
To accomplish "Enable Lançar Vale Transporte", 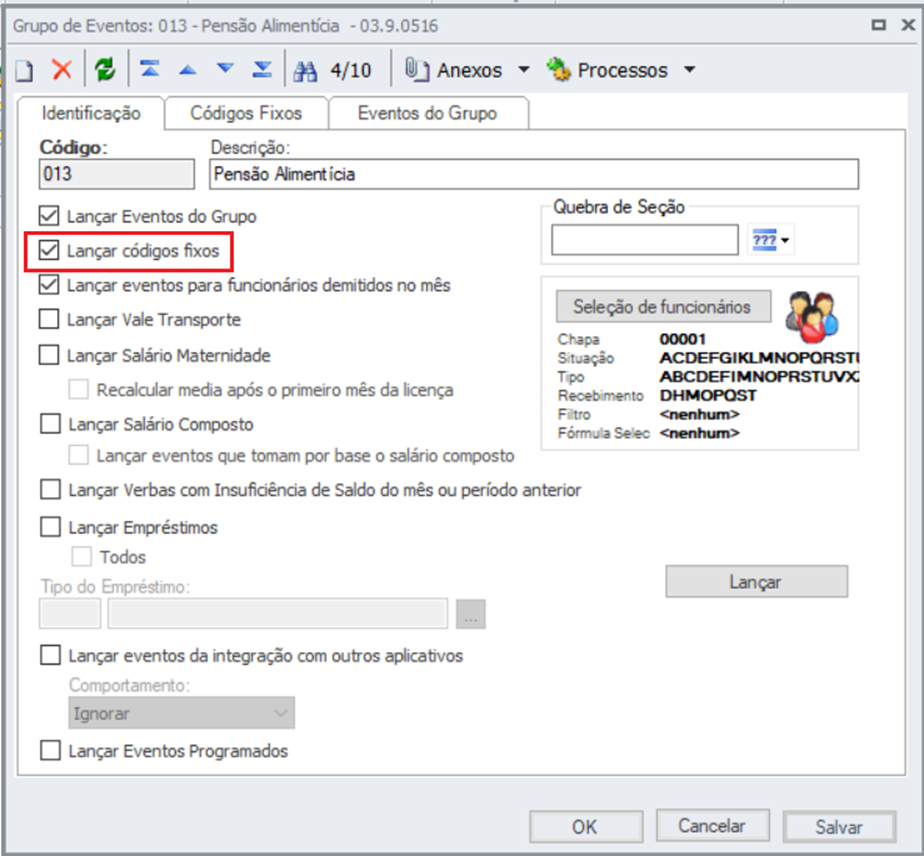I will 49,319.
